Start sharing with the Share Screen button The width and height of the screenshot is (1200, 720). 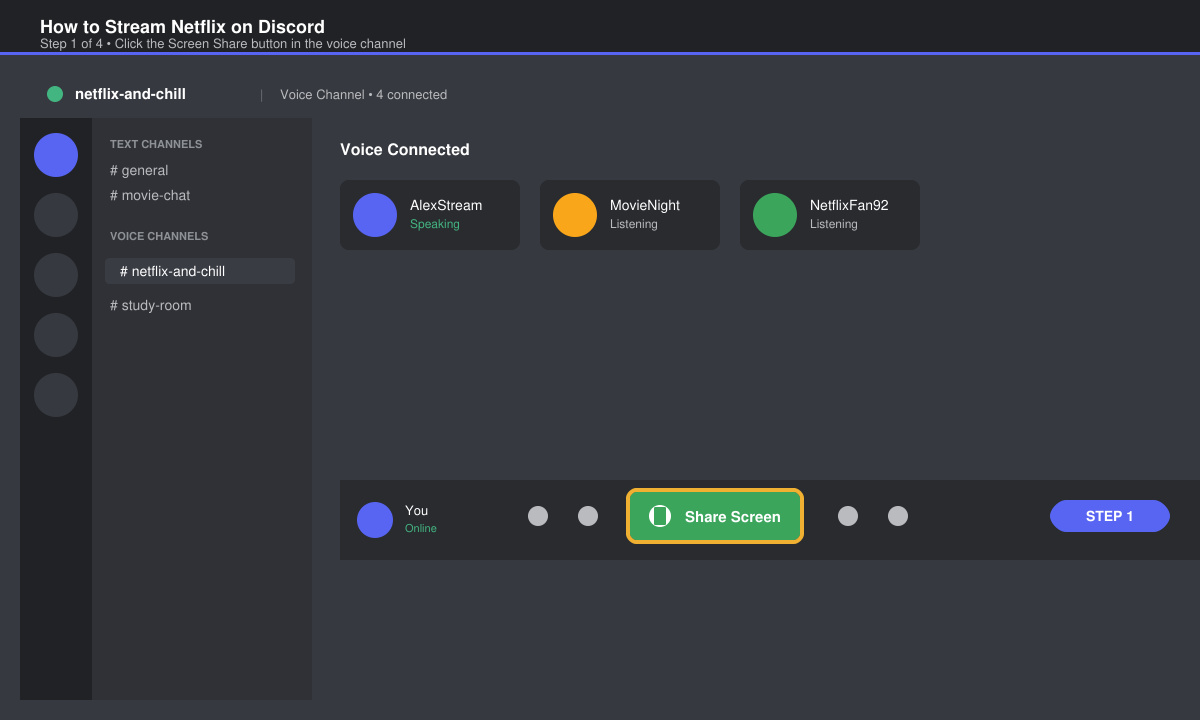click(x=715, y=516)
